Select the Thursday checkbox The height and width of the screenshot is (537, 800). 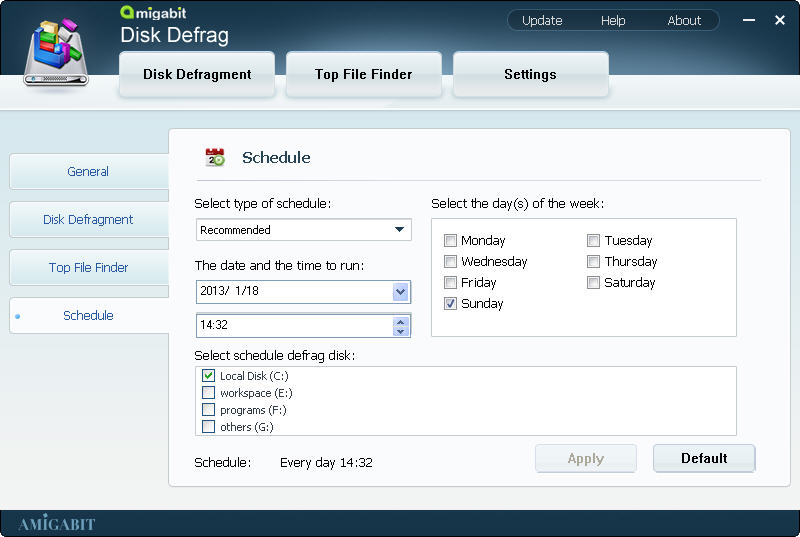(x=593, y=262)
